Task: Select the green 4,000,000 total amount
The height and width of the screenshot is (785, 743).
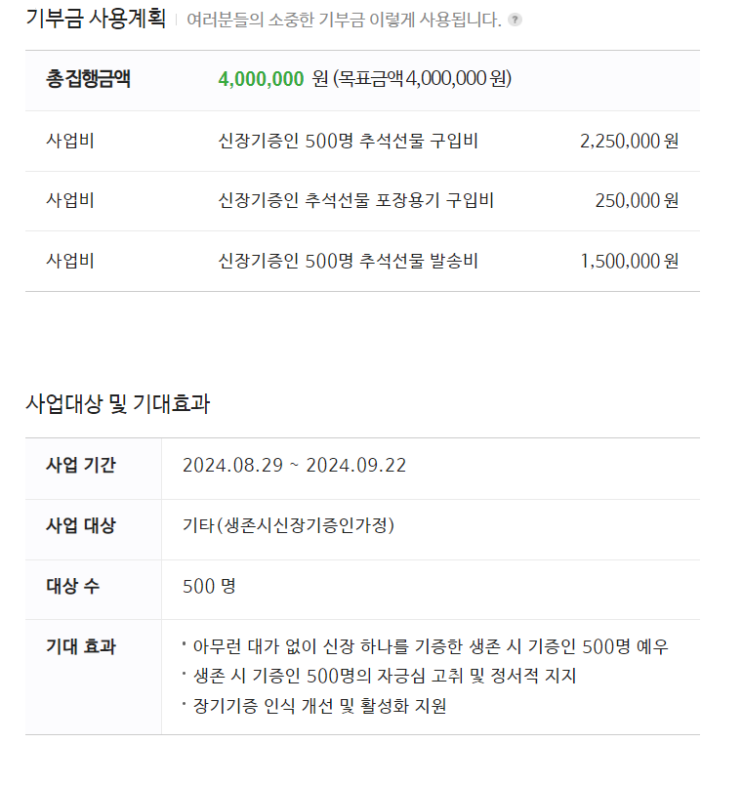Action: click(x=261, y=79)
